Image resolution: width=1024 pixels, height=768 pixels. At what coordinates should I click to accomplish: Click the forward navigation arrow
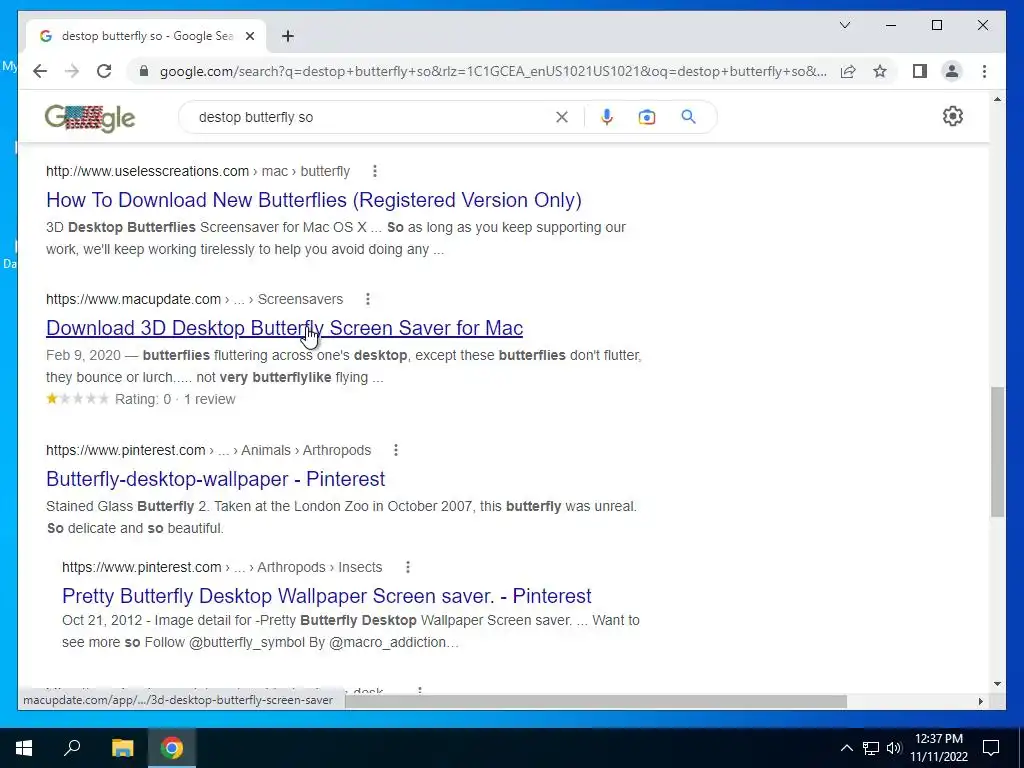(x=72, y=71)
